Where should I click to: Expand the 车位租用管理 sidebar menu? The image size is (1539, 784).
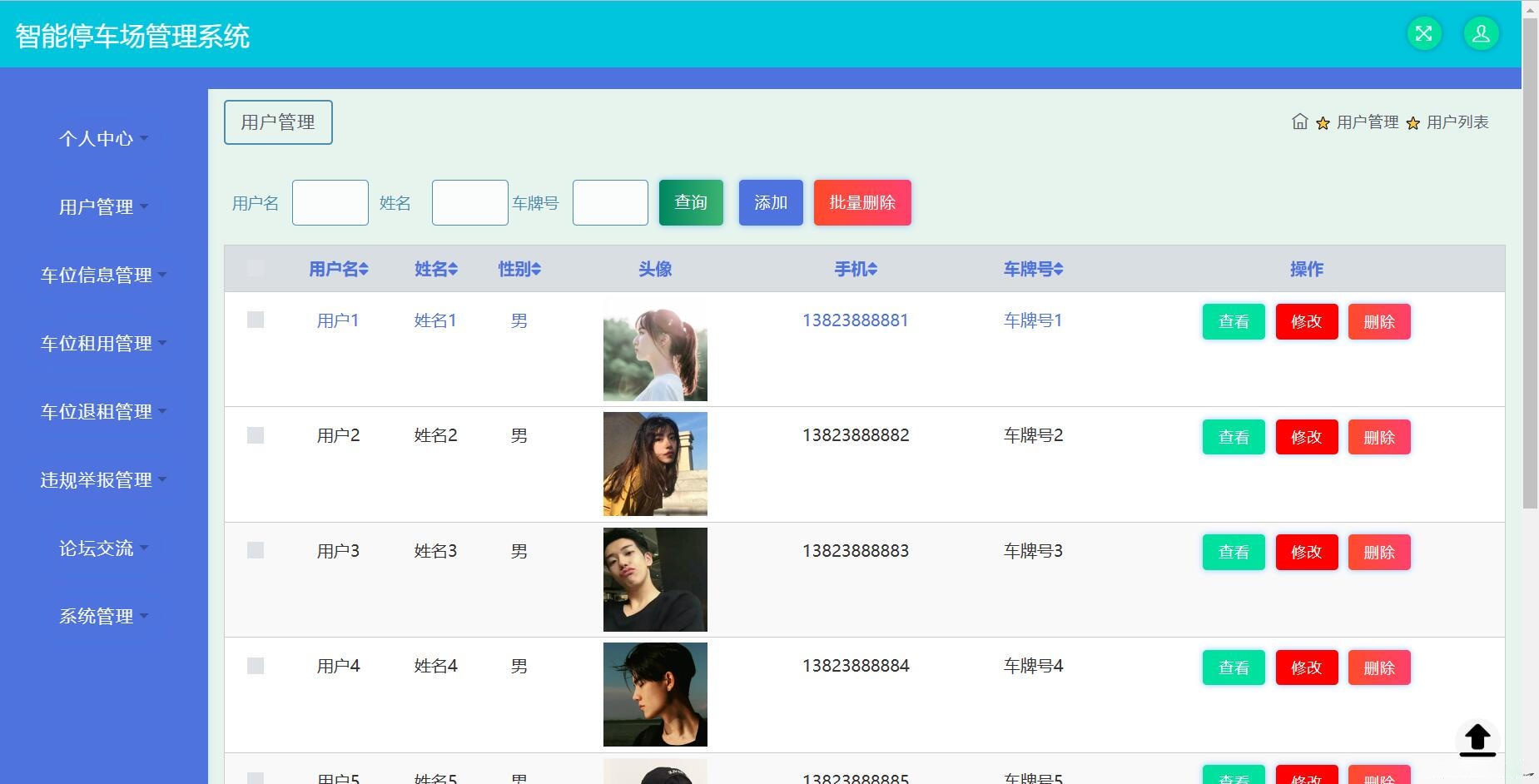point(103,343)
